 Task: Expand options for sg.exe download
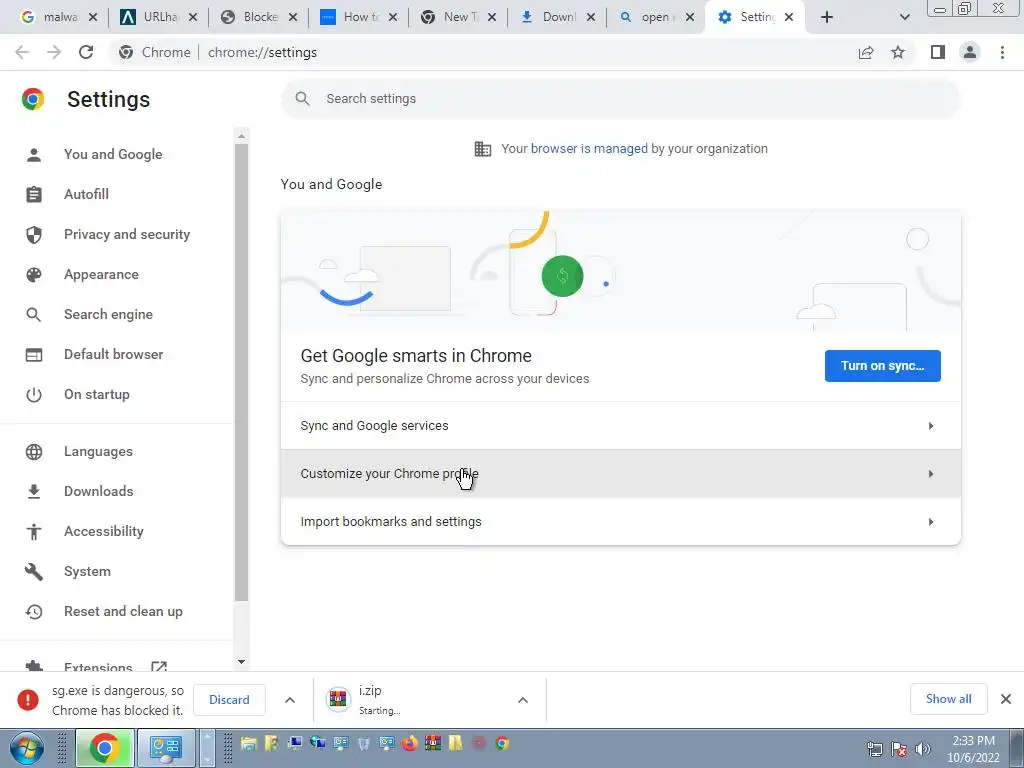click(x=290, y=700)
